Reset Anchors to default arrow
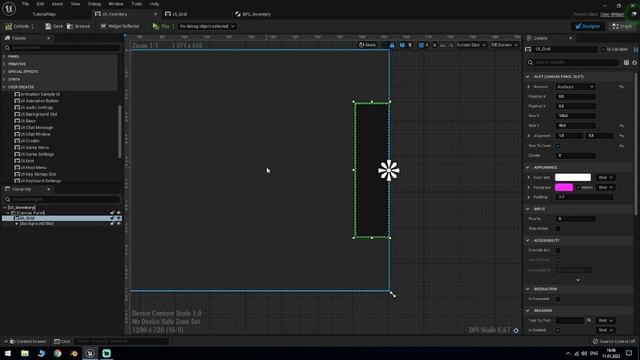Image resolution: width=640 pixels, height=360 pixels. 621,87
